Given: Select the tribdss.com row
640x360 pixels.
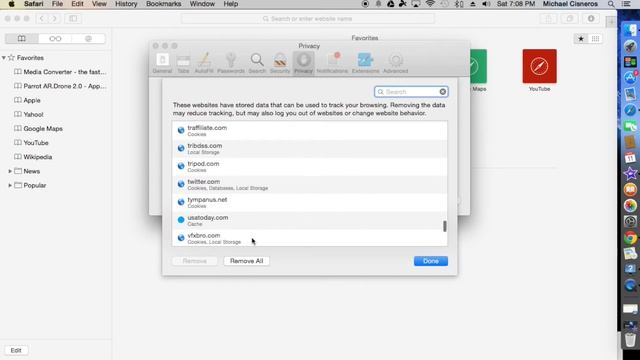Looking at the screenshot, I should pyautogui.click(x=310, y=149).
